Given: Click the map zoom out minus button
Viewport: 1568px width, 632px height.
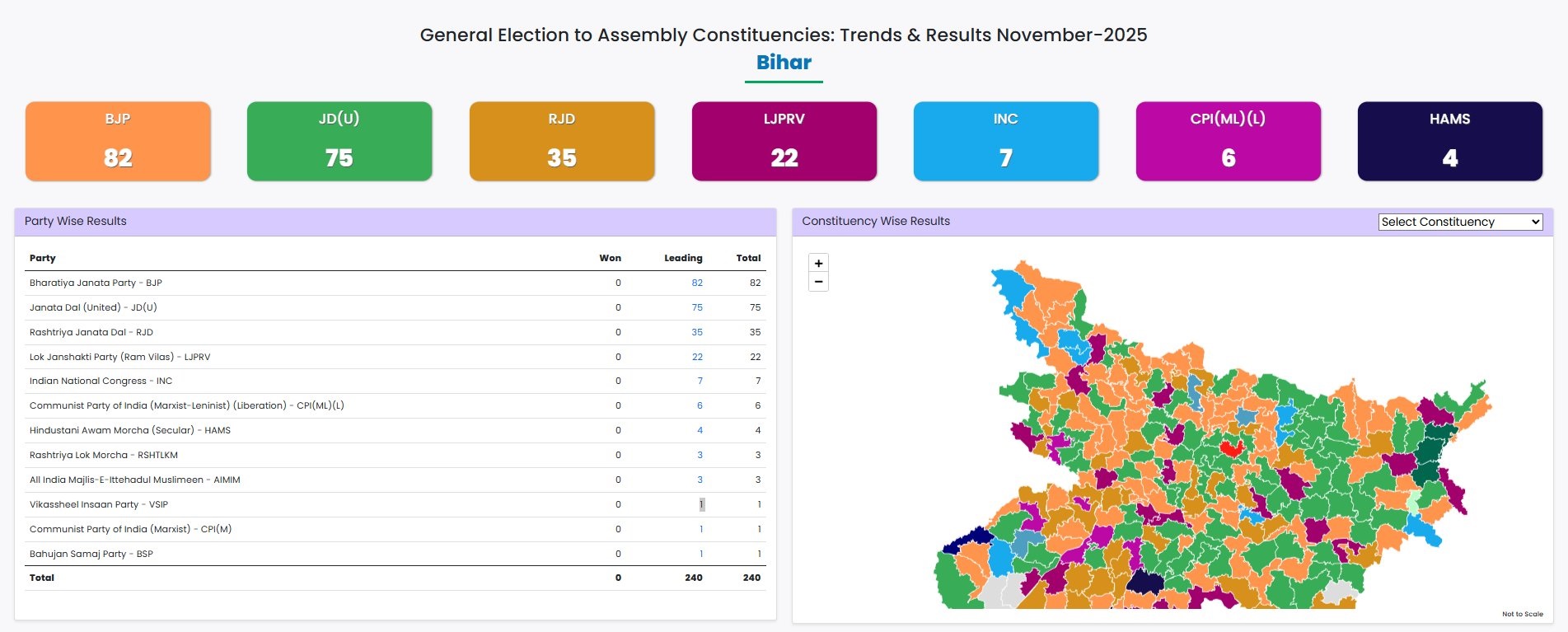Looking at the screenshot, I should pyautogui.click(x=818, y=282).
